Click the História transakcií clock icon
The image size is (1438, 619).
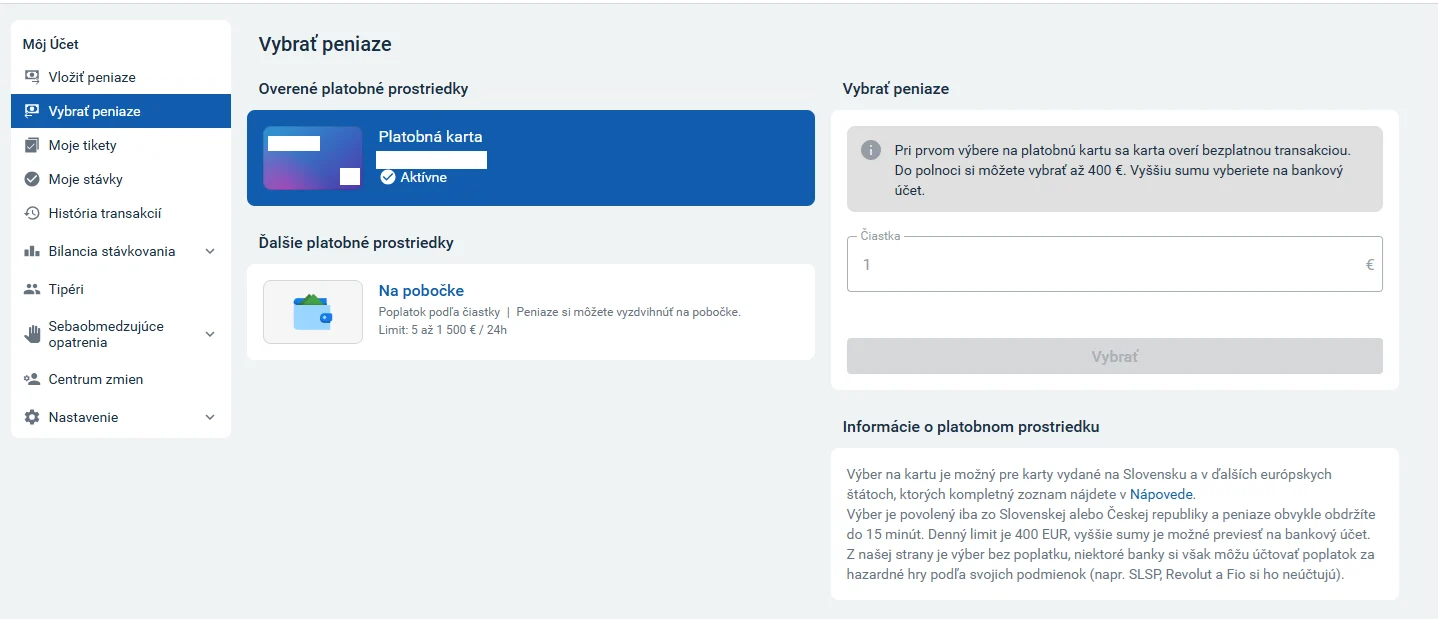[31, 213]
